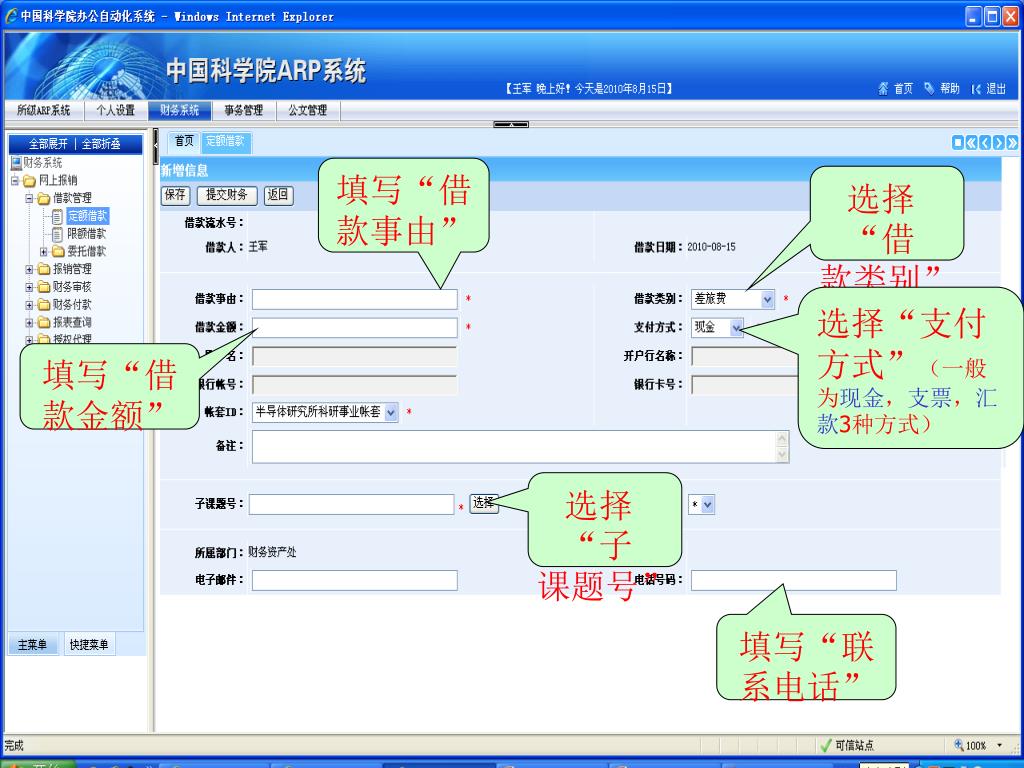The image size is (1024, 768).
Task: Click the 可信站点 status bar indicator
Action: click(x=847, y=745)
